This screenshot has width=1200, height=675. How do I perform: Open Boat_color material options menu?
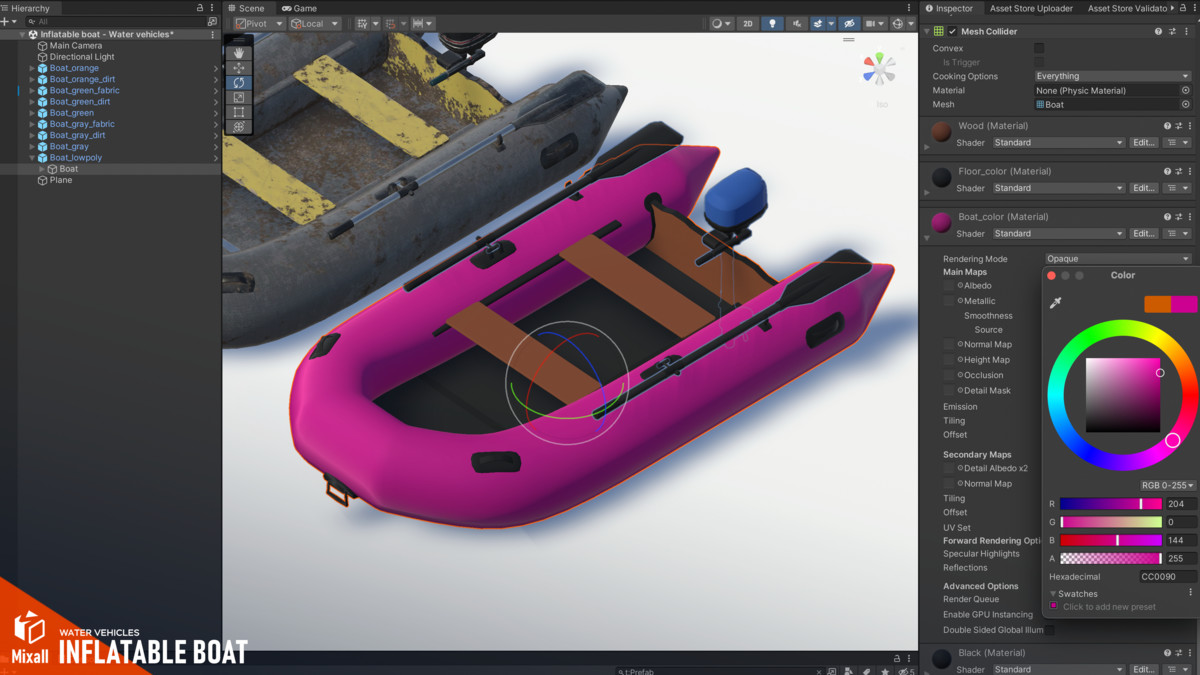[x=1190, y=216]
